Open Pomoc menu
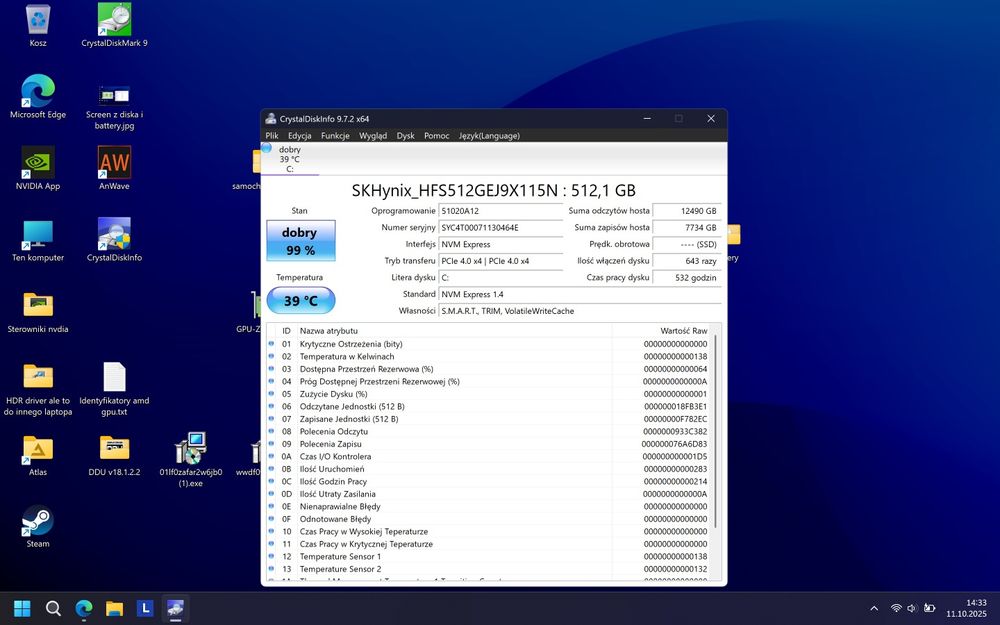Viewport: 1000px width, 625px height. point(436,135)
